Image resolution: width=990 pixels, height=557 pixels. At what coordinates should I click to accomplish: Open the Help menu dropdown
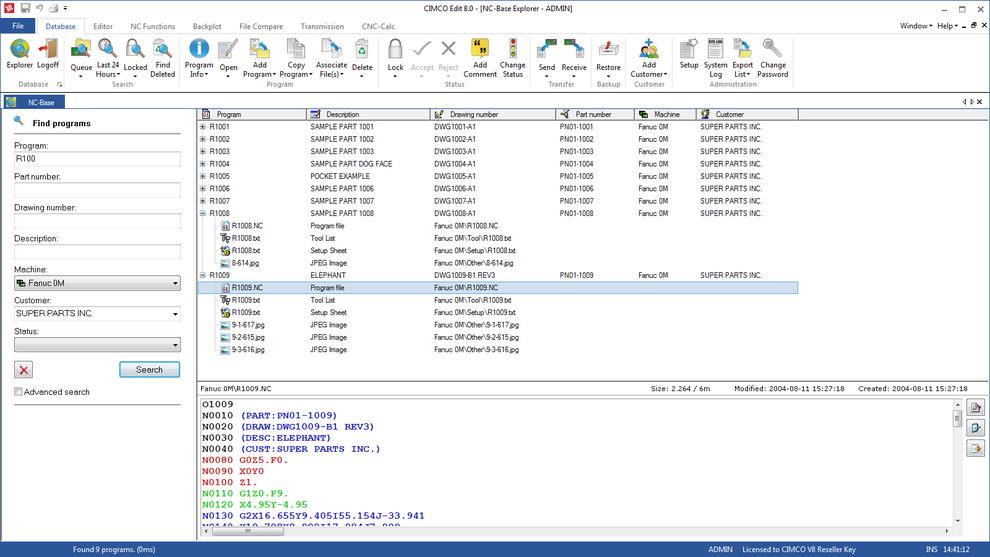[x=947, y=26]
